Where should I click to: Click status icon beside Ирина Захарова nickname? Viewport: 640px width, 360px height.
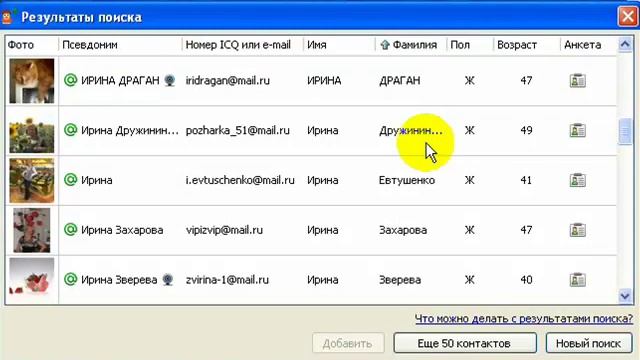pos(71,229)
